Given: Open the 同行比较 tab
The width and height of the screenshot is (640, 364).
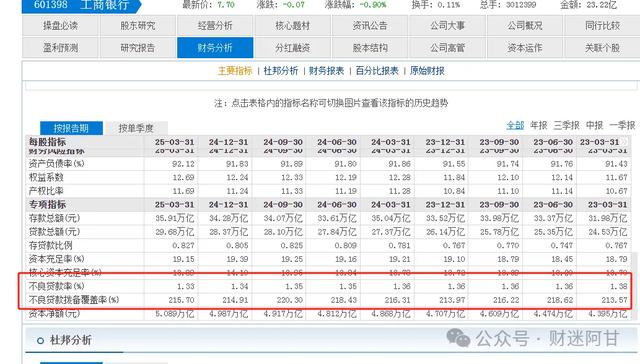Looking at the screenshot, I should [602, 26].
